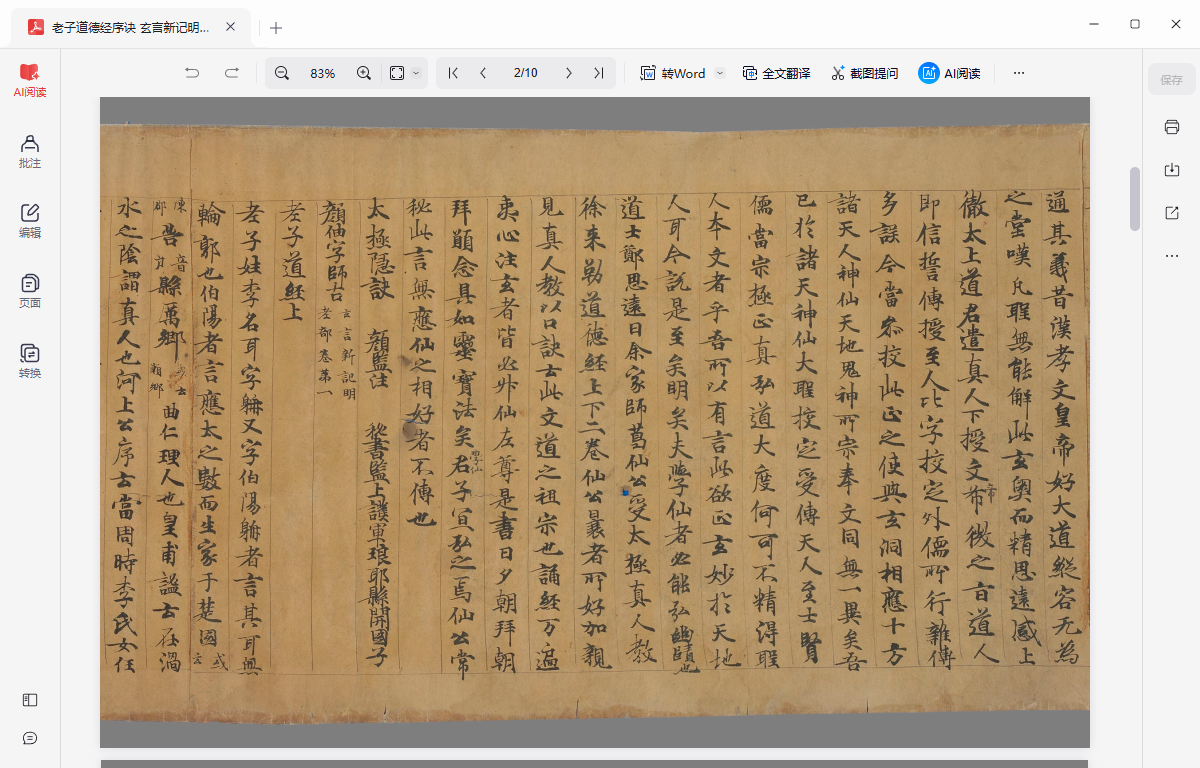Select the 老子道德经序诀 document tab
The height and width of the screenshot is (768, 1200).
click(130, 28)
